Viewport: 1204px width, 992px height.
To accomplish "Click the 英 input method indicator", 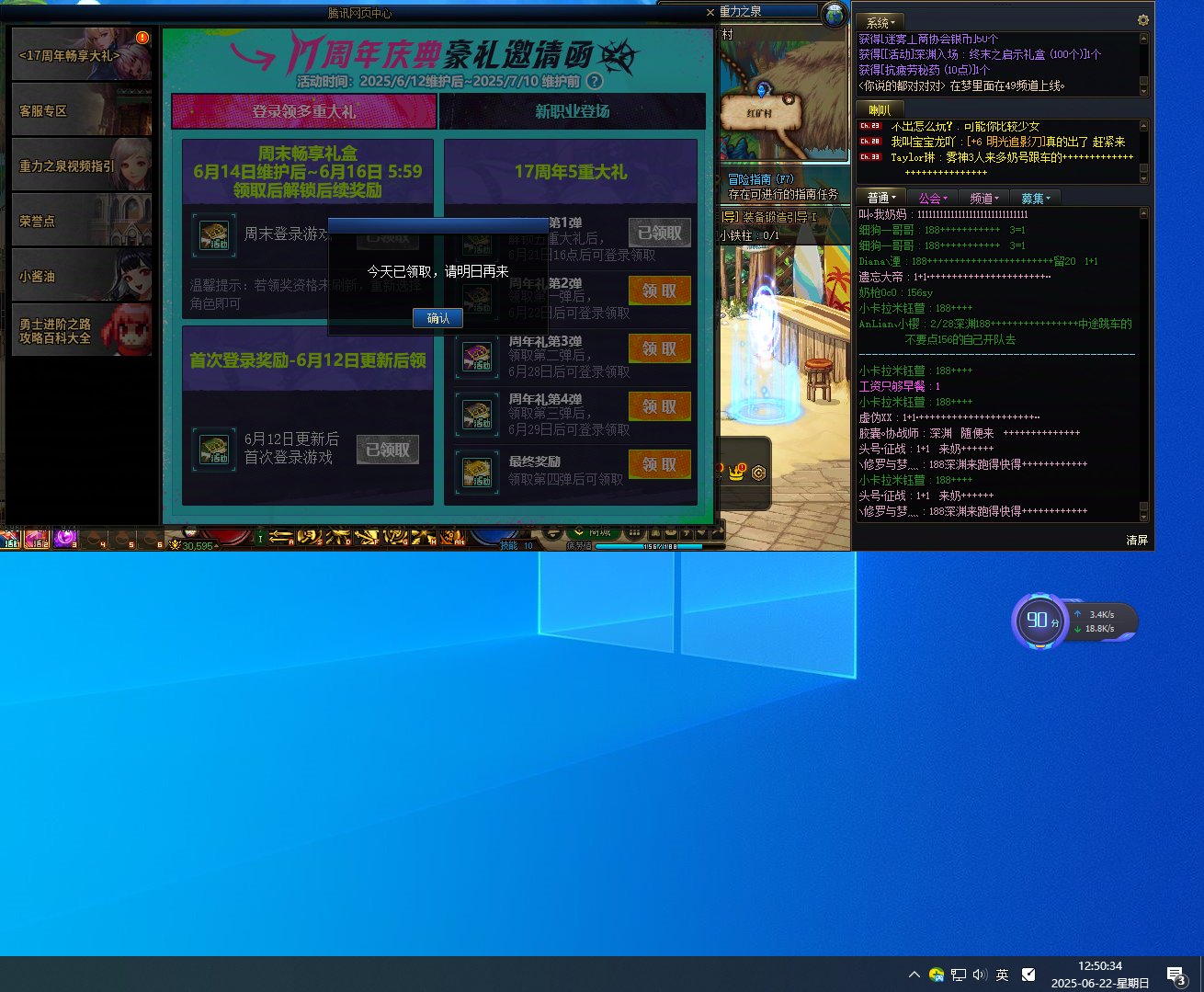I will tap(1003, 975).
